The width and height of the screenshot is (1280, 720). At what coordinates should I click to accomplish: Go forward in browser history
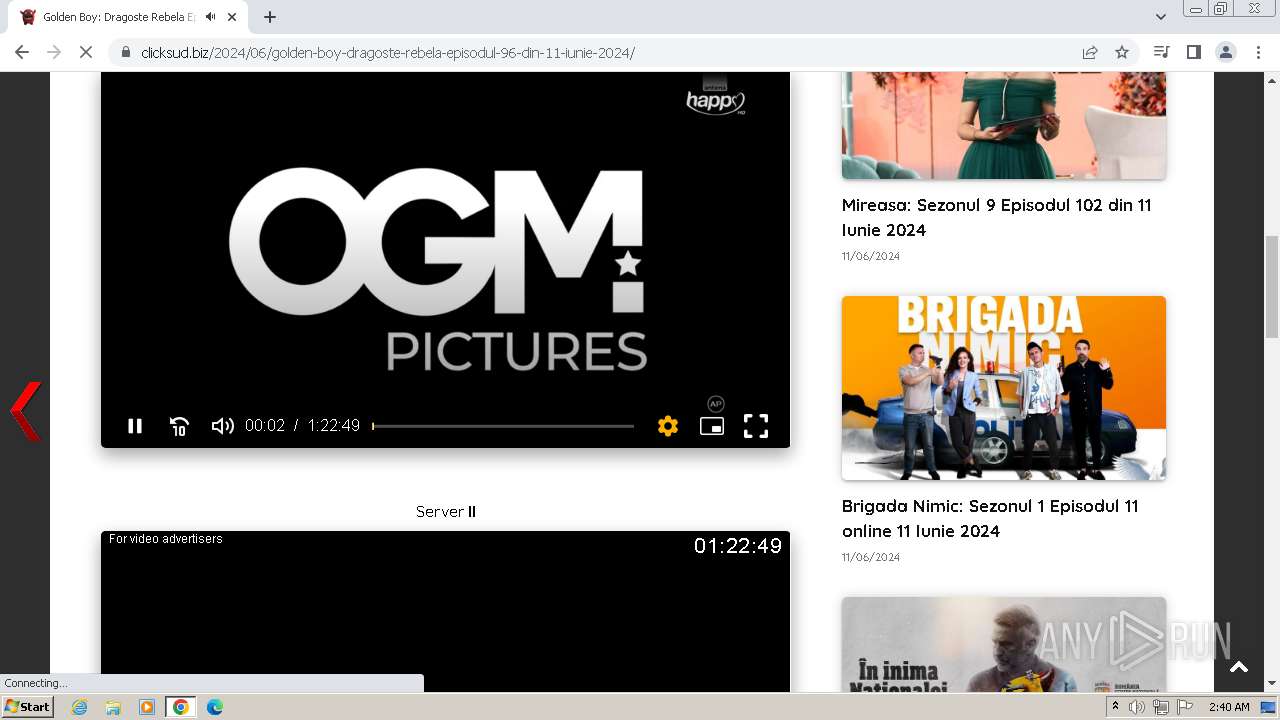pos(54,52)
